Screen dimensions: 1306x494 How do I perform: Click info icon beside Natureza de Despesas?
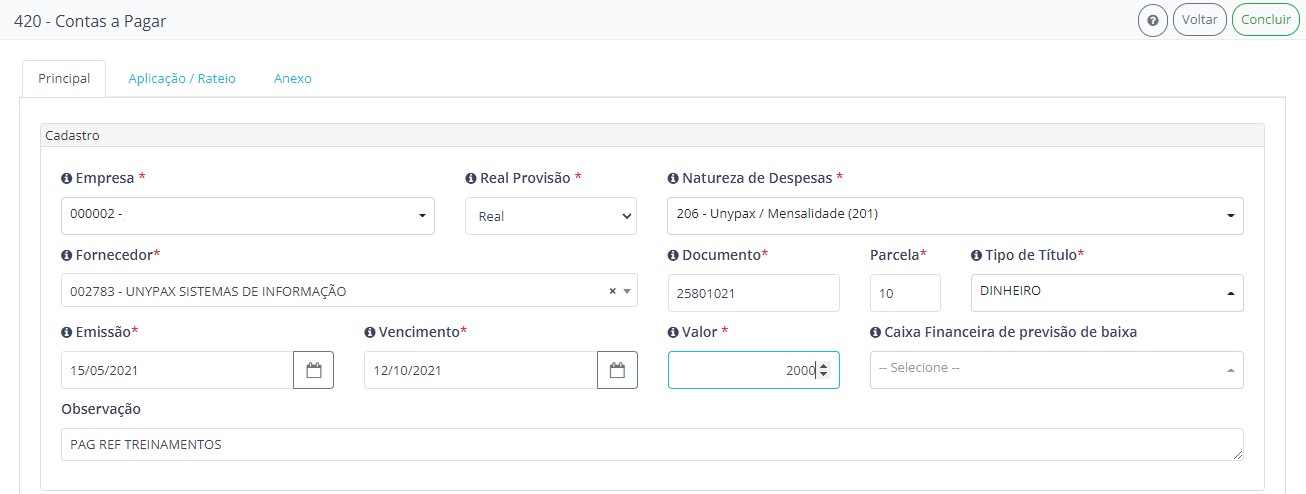[672, 178]
